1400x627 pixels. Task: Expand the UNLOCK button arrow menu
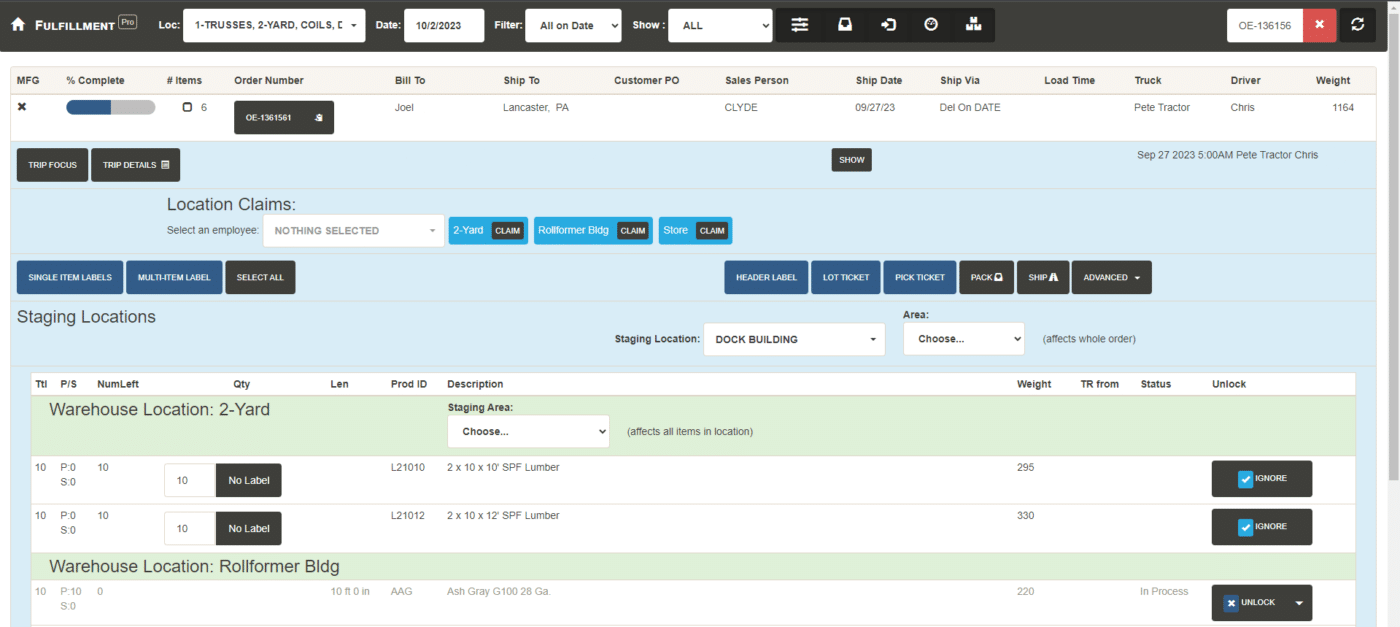point(1298,603)
